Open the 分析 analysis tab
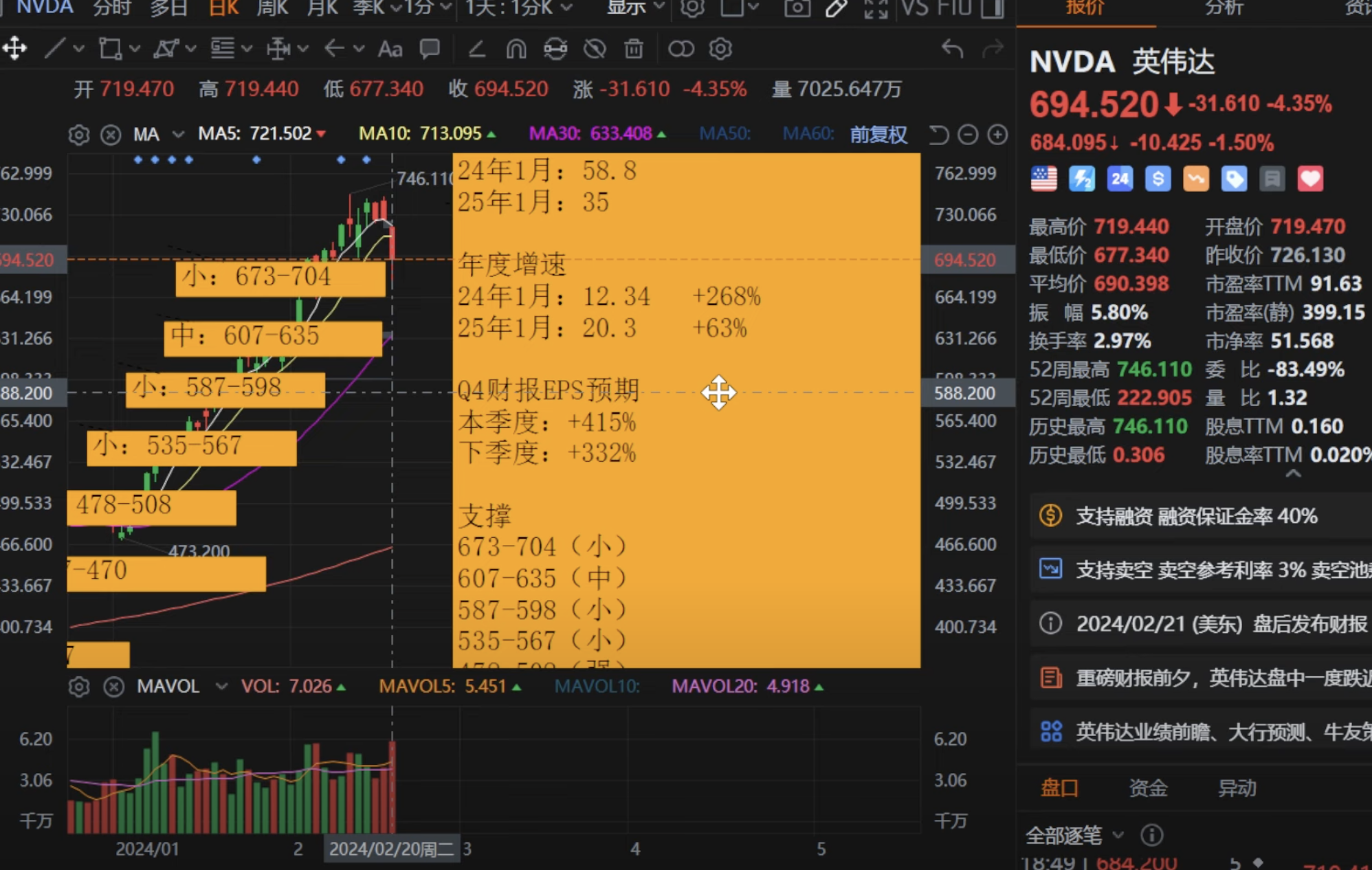 (1224, 8)
